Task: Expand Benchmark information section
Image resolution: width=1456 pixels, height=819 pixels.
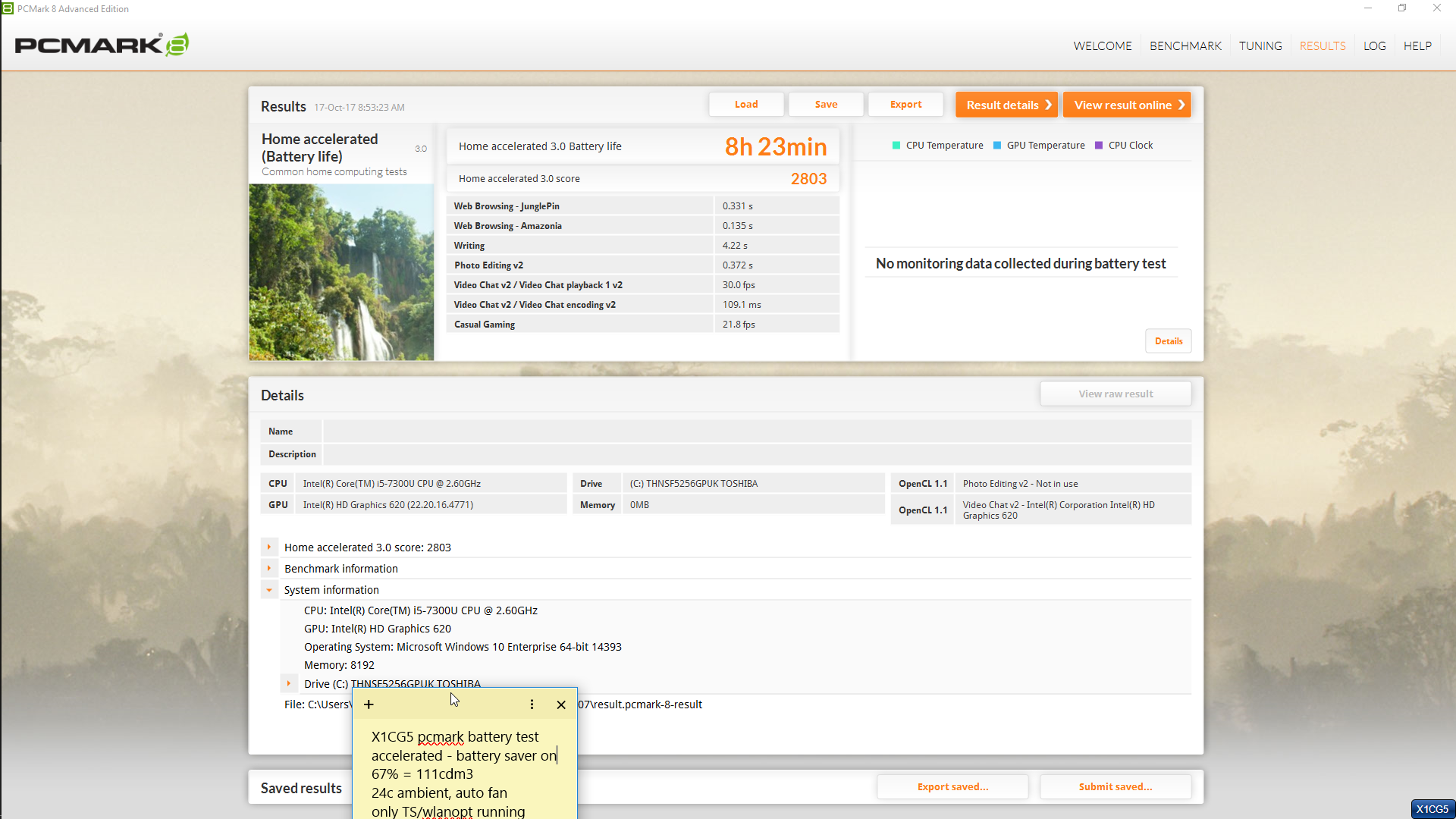Action: pos(269,568)
